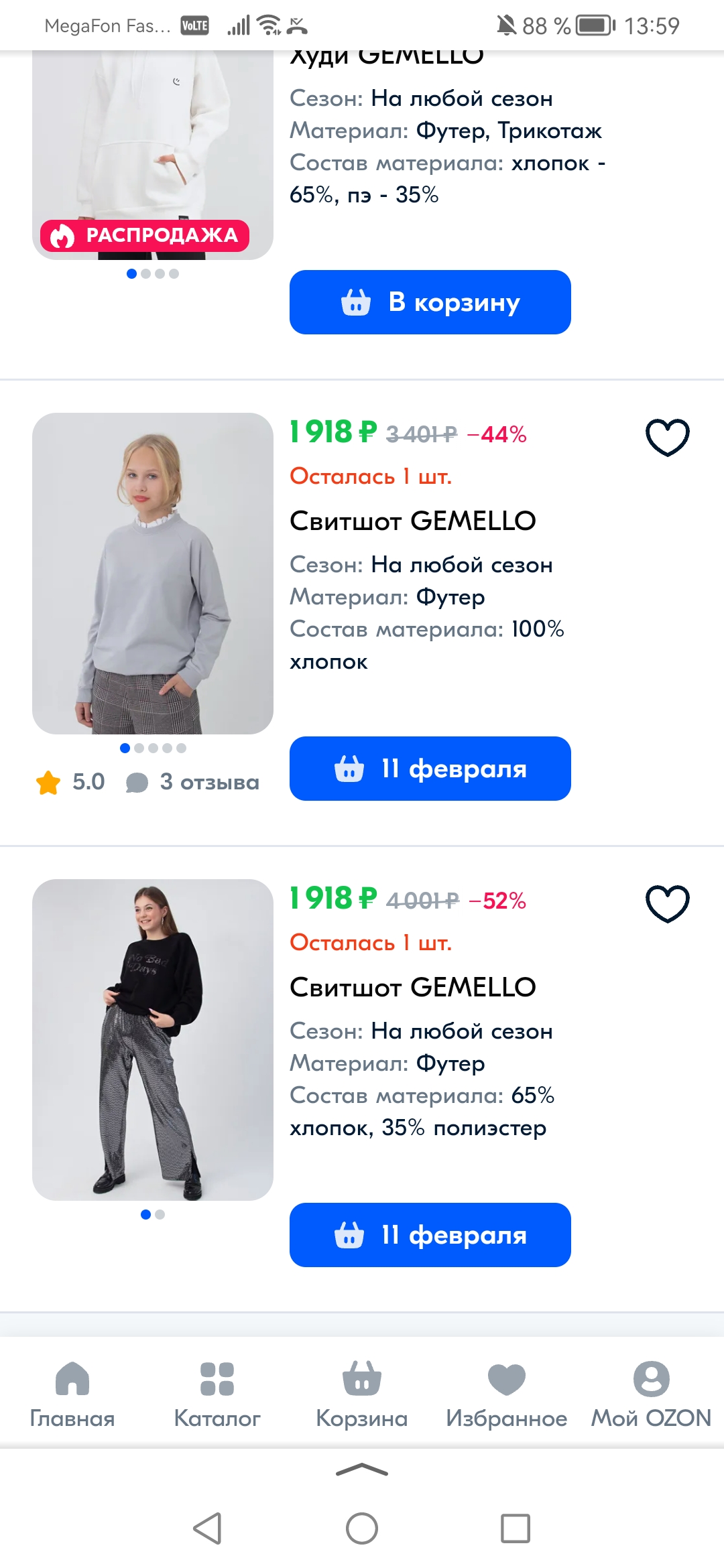Screen dimensions: 724x1568
Task: Open the black sweatshirt product photo
Action: coord(153,1040)
